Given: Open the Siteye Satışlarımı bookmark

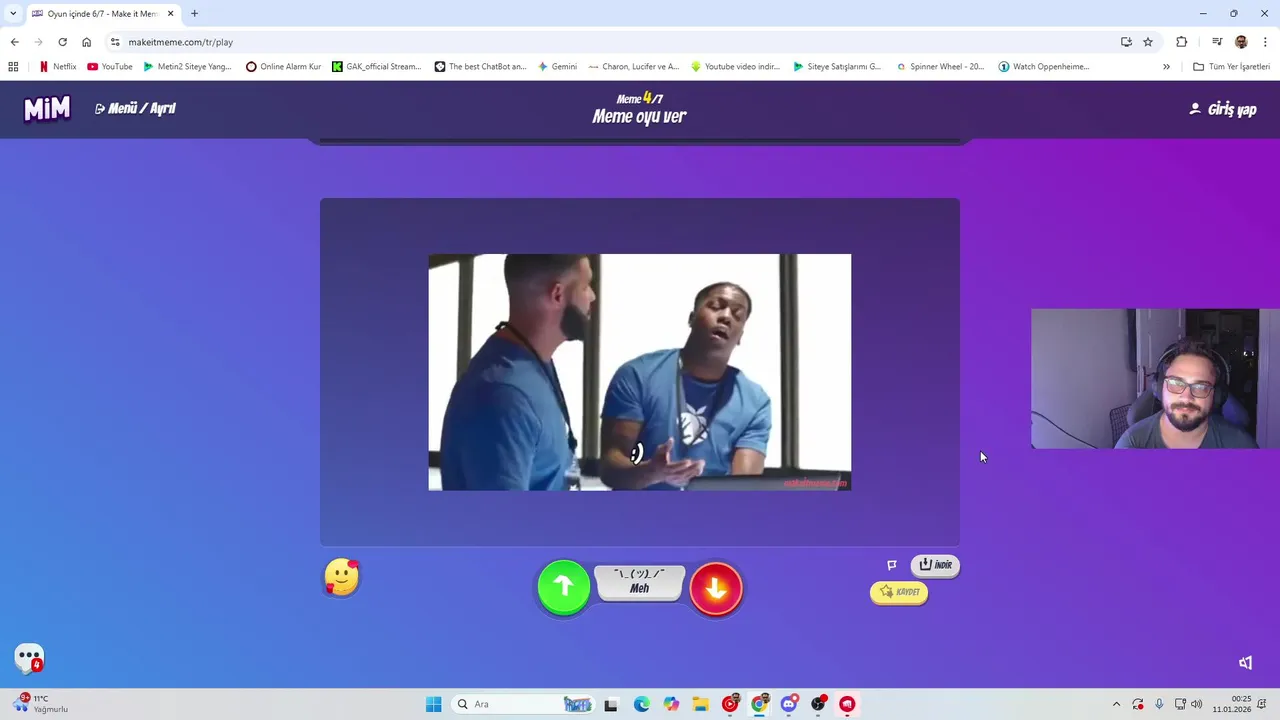Looking at the screenshot, I should tap(838, 67).
